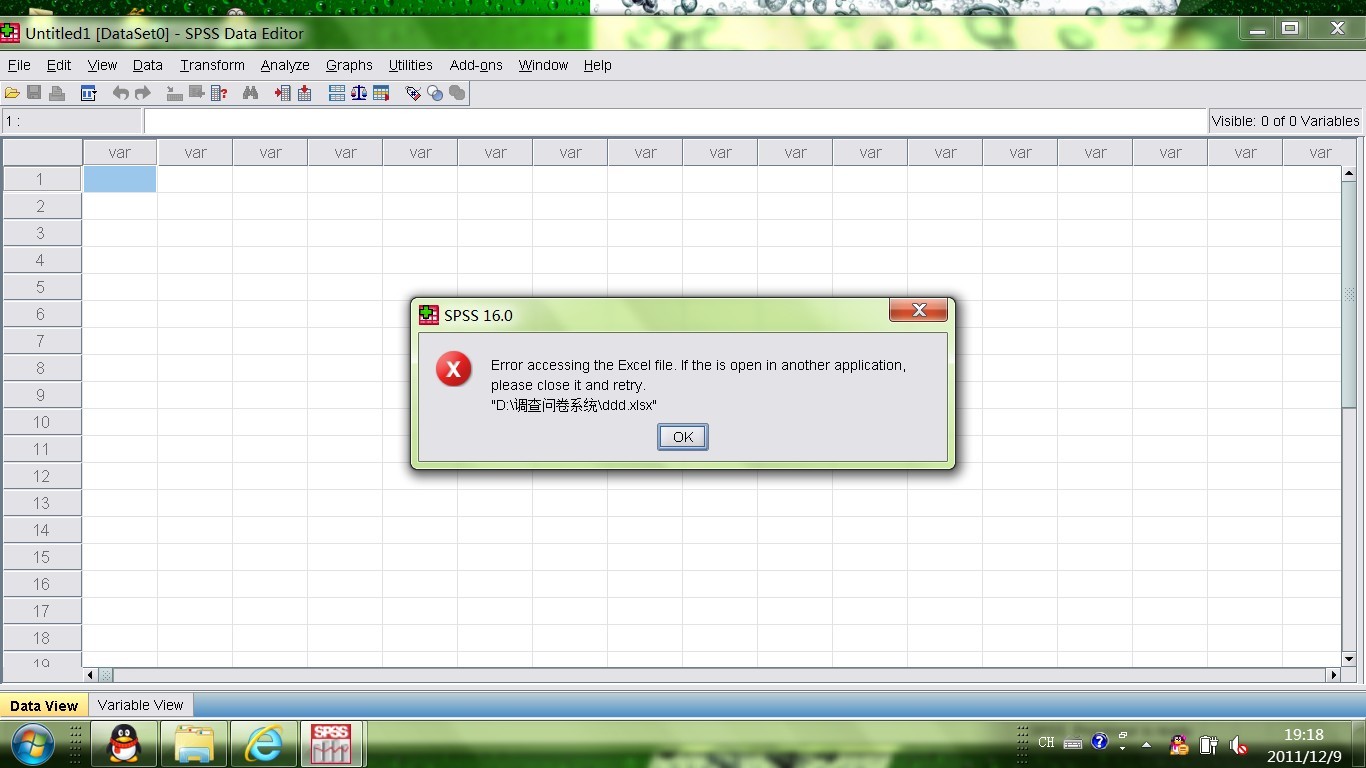
Task: Click the Save File toolbar icon
Action: coord(34,93)
